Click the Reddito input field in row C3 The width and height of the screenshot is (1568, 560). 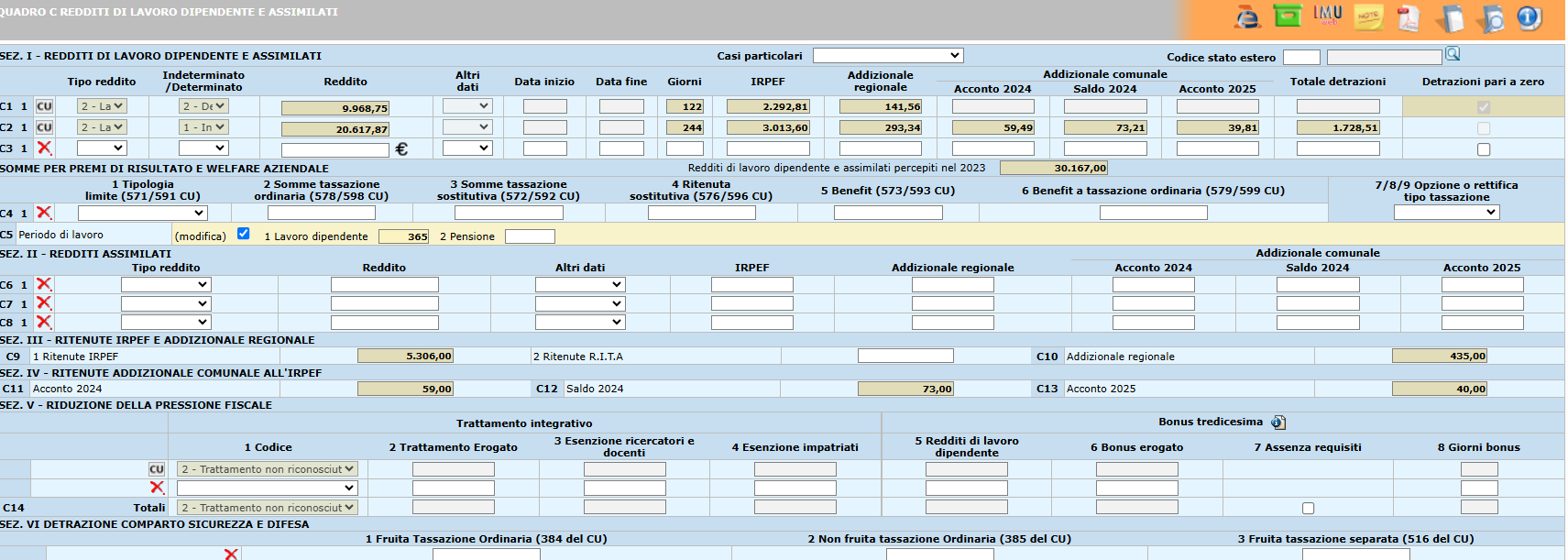(x=334, y=149)
